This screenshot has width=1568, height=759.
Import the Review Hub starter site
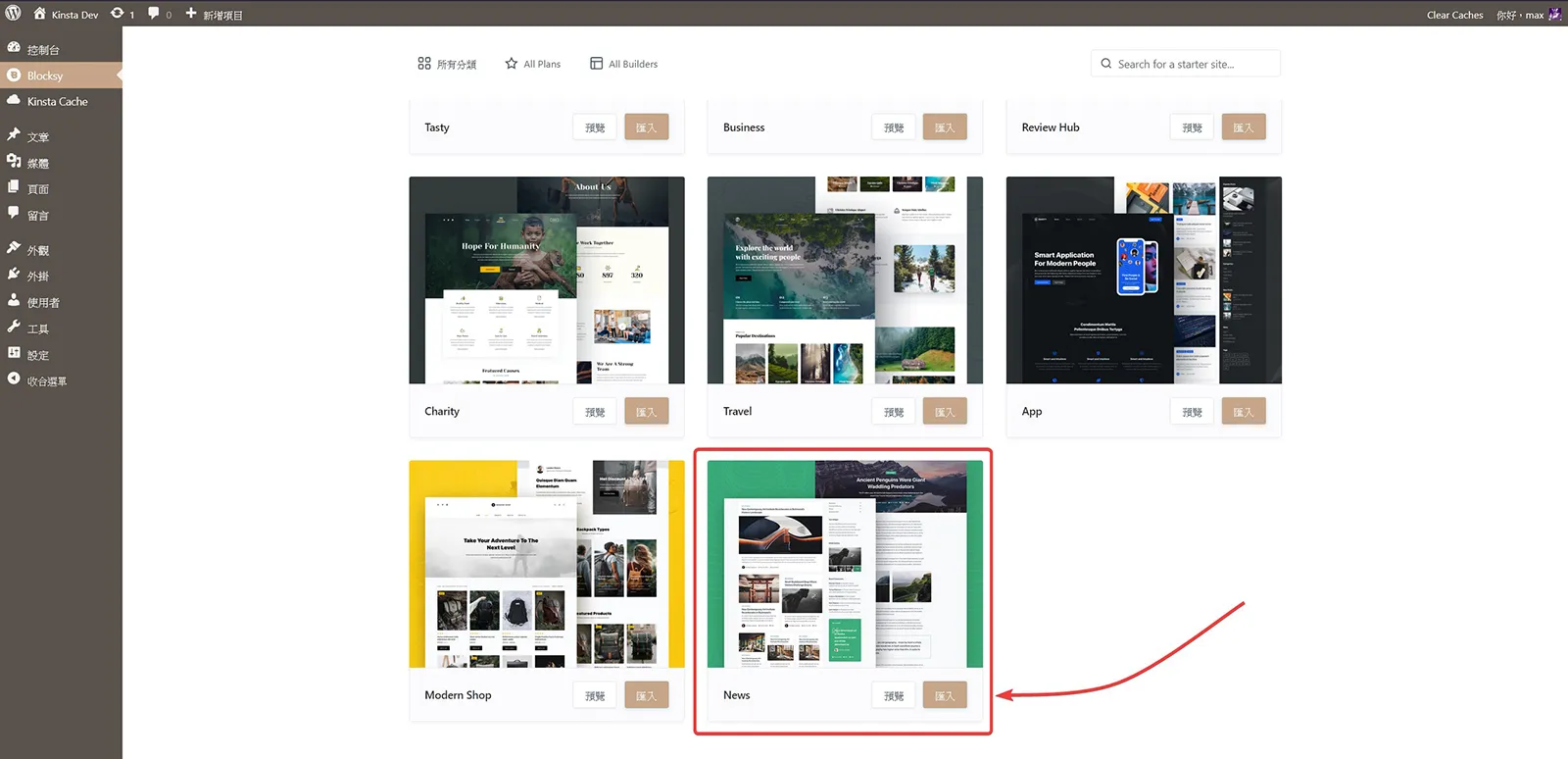pyautogui.click(x=1244, y=127)
